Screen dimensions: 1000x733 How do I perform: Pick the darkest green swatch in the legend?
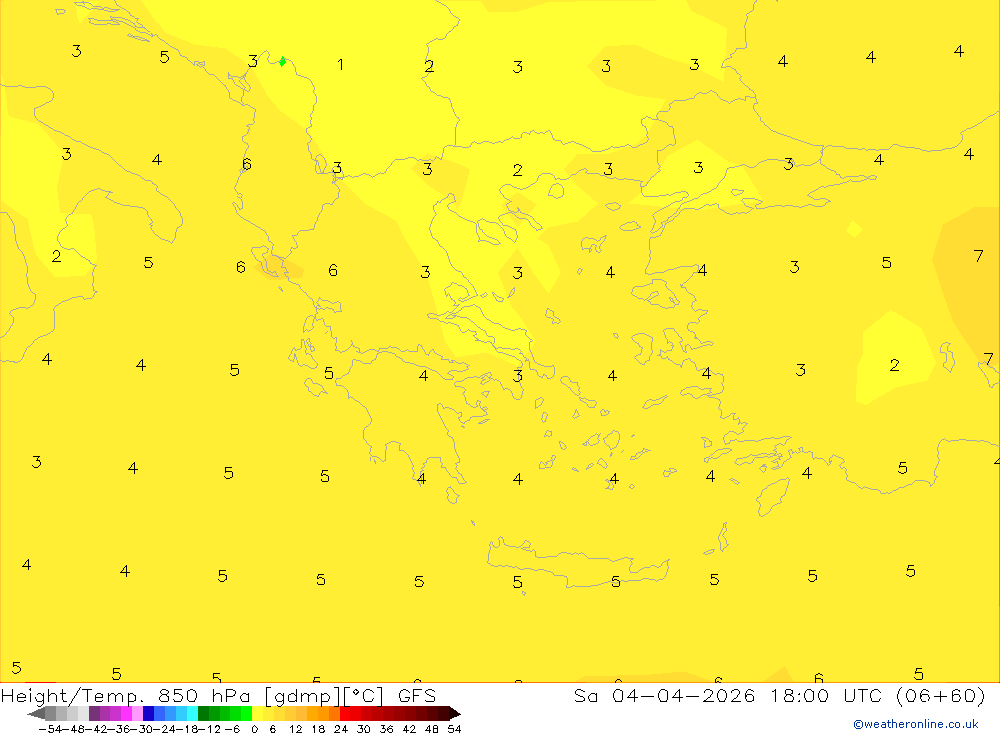(203, 713)
